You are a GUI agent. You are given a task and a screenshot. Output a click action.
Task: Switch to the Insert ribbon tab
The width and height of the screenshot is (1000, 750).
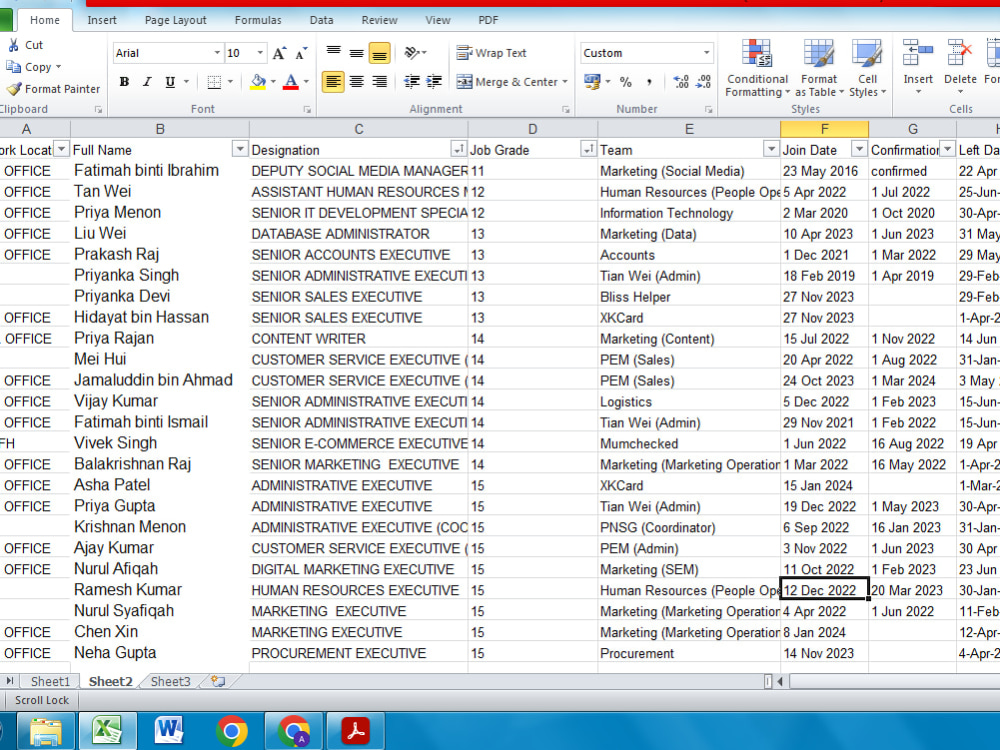click(102, 20)
